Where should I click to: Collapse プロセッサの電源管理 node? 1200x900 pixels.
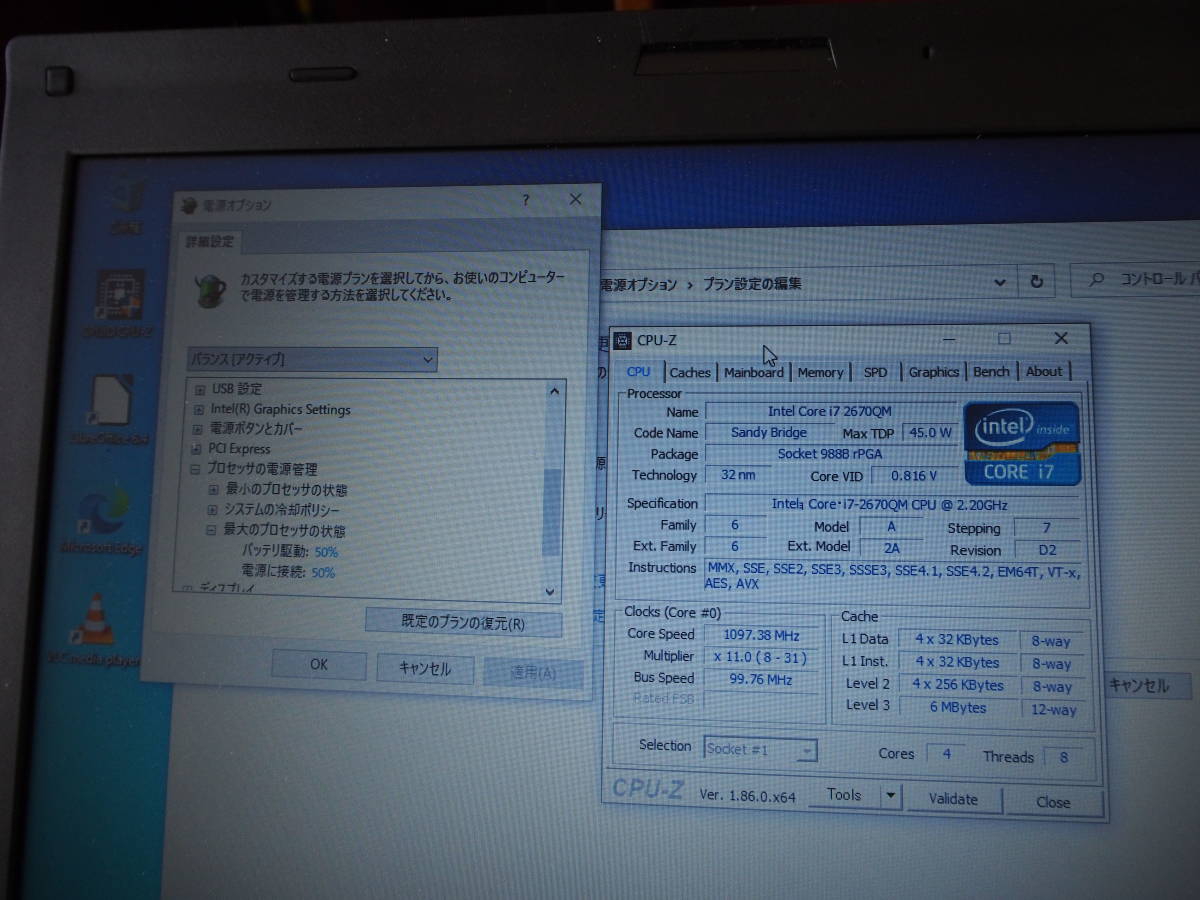coord(196,469)
